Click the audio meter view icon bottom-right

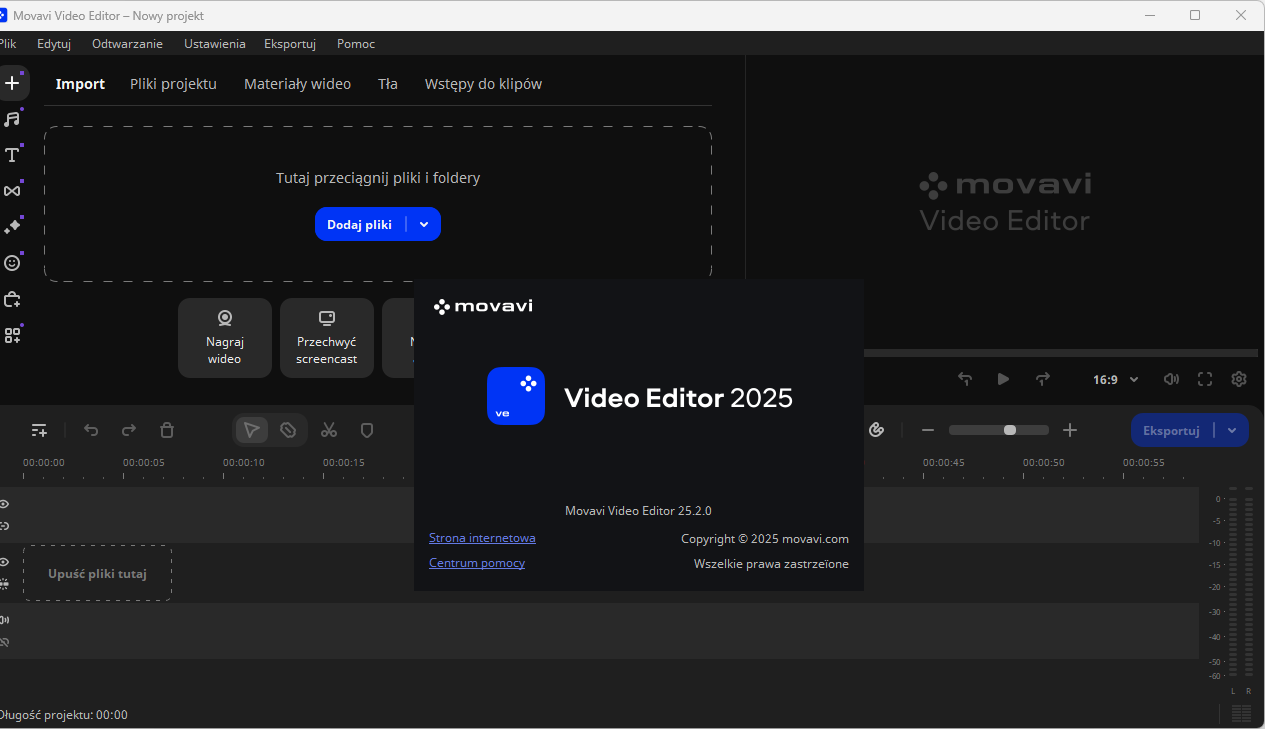coord(1241,713)
